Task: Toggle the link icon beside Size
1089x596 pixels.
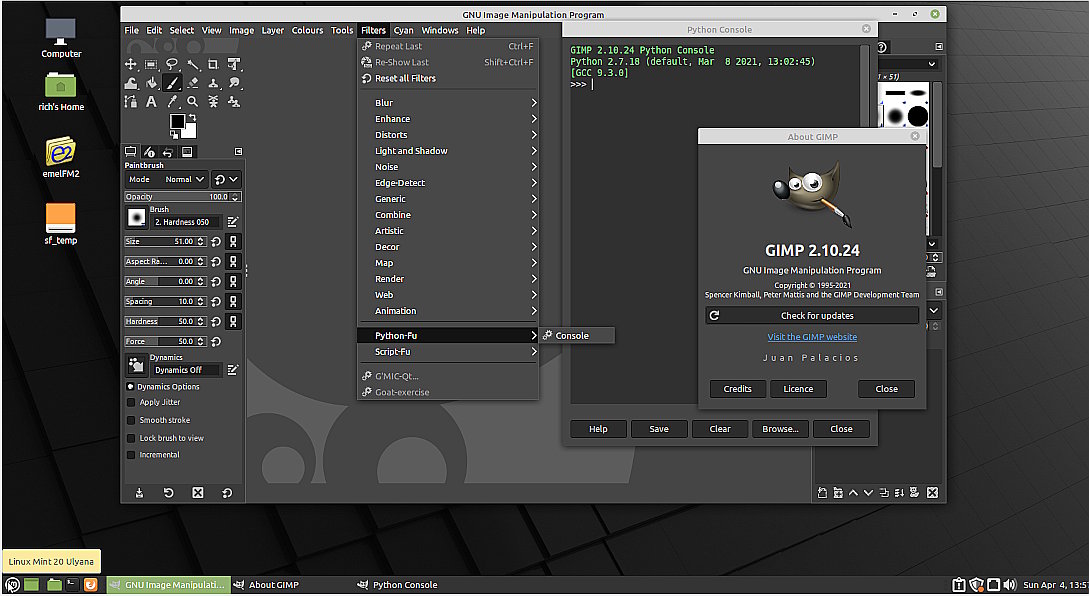Action: click(x=233, y=242)
